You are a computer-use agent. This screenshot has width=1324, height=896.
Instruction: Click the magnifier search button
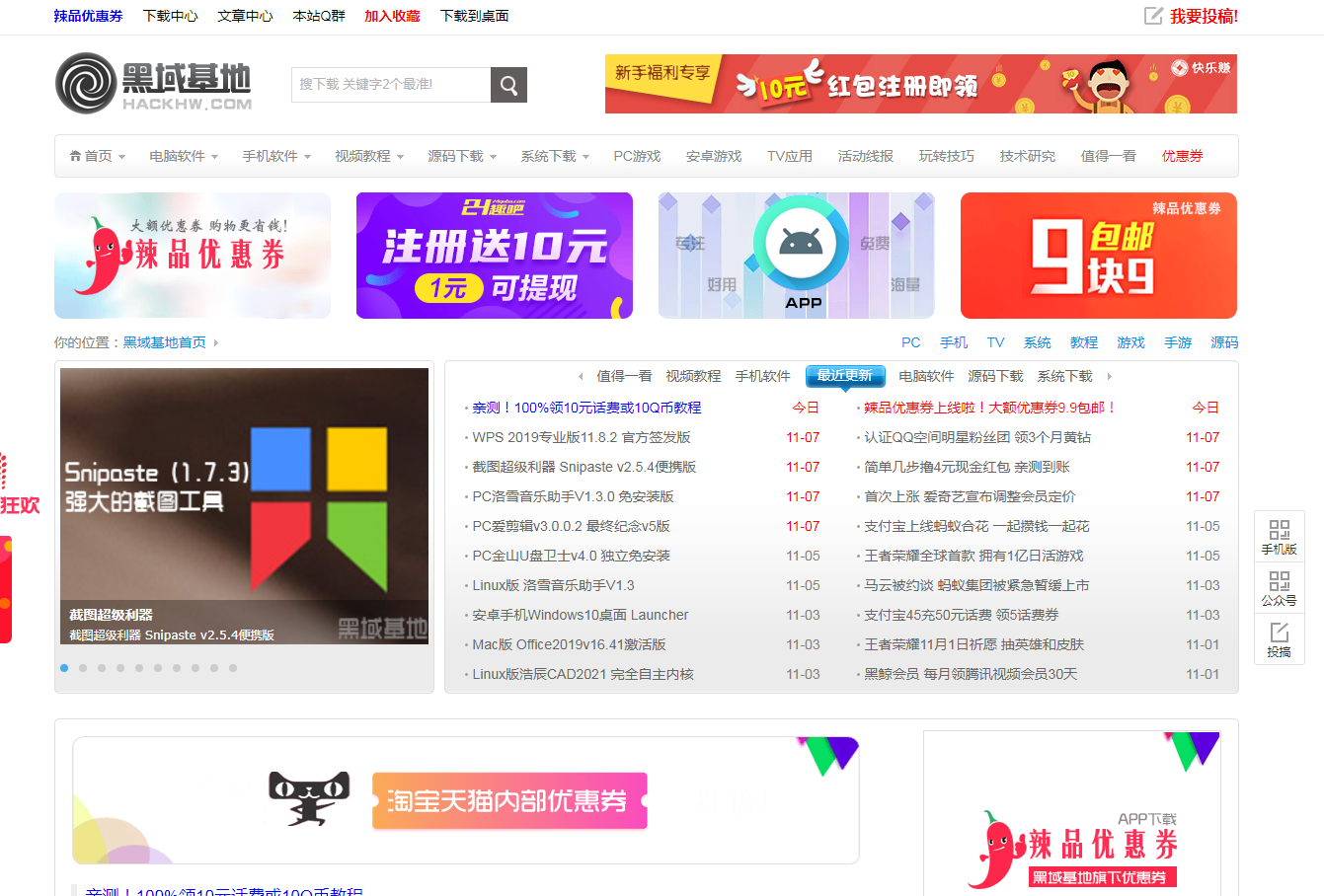coord(508,85)
